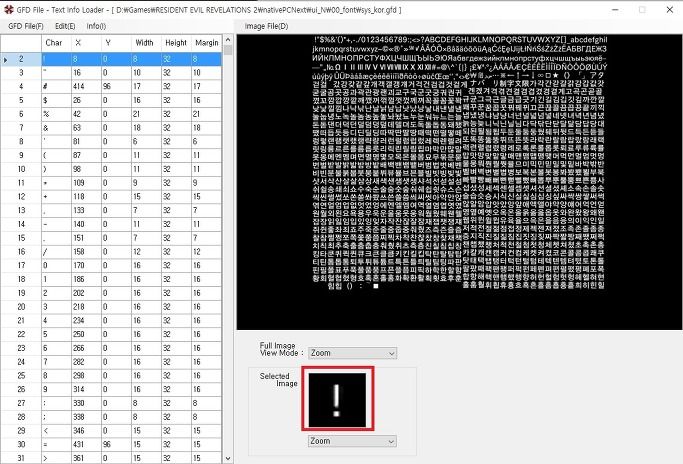Open the Edit(E) menu
This screenshot has width=683, height=464.
point(65,26)
